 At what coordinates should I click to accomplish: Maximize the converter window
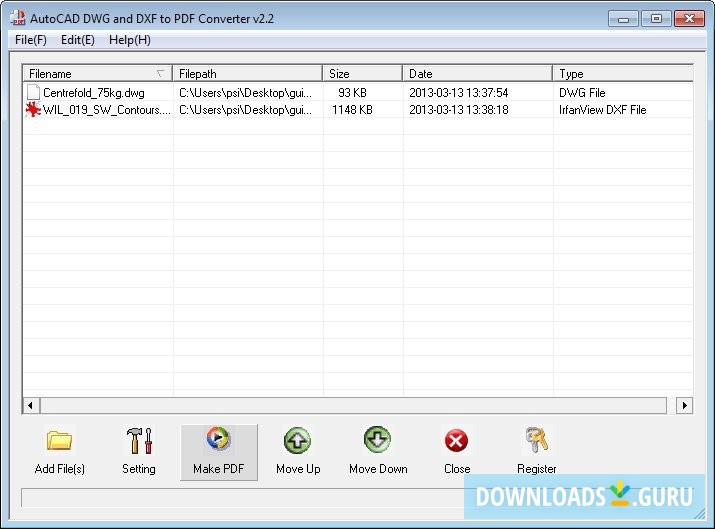656,19
